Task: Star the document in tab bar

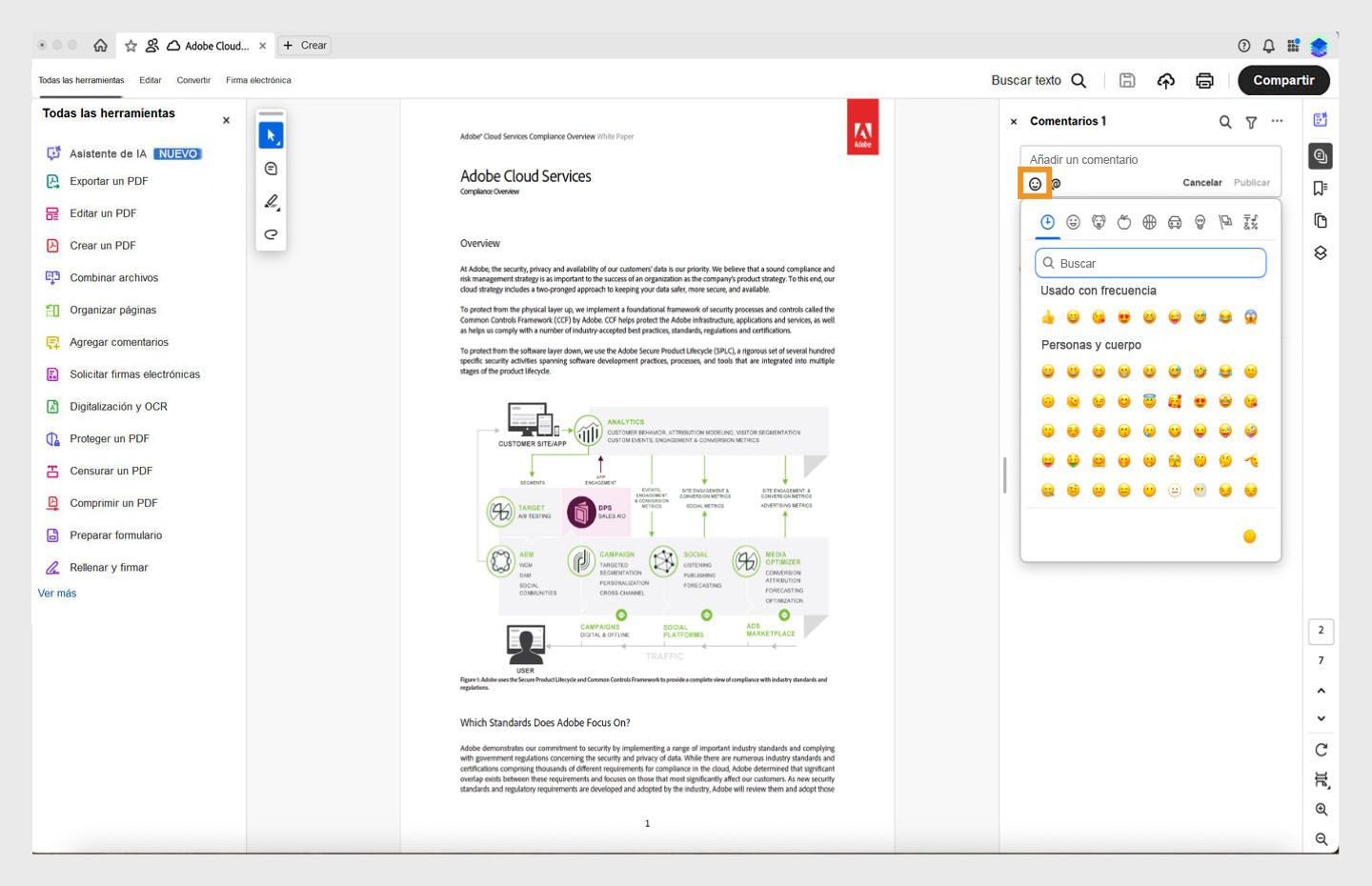Action: (131, 46)
